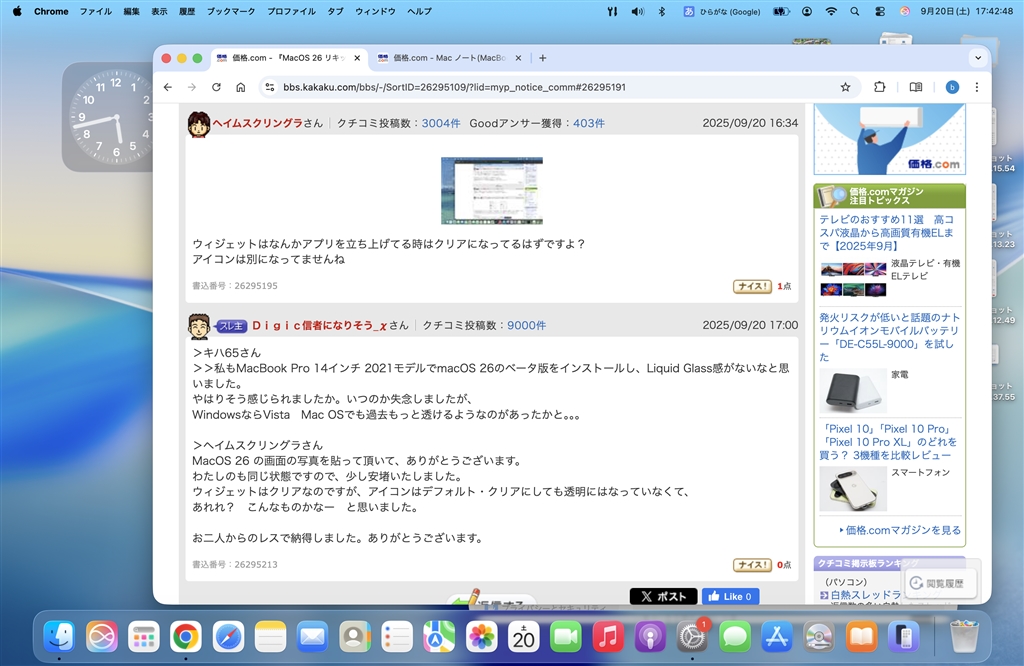Launch FaceTime from the Dock
Screen dimensions: 1024x666
click(x=566, y=637)
